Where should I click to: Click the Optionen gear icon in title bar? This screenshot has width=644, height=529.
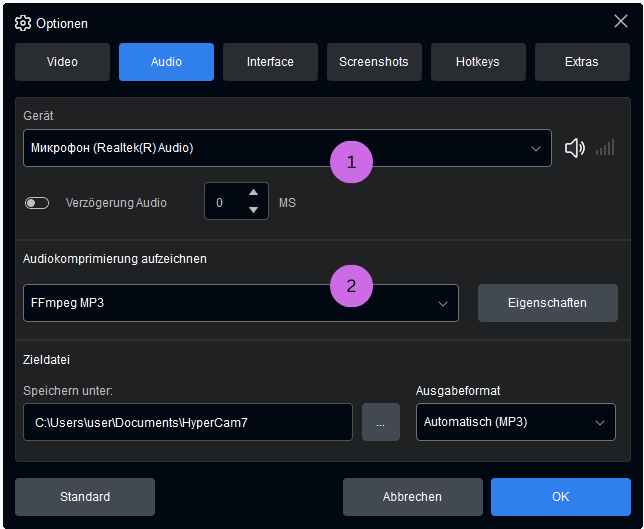pyautogui.click(x=23, y=22)
